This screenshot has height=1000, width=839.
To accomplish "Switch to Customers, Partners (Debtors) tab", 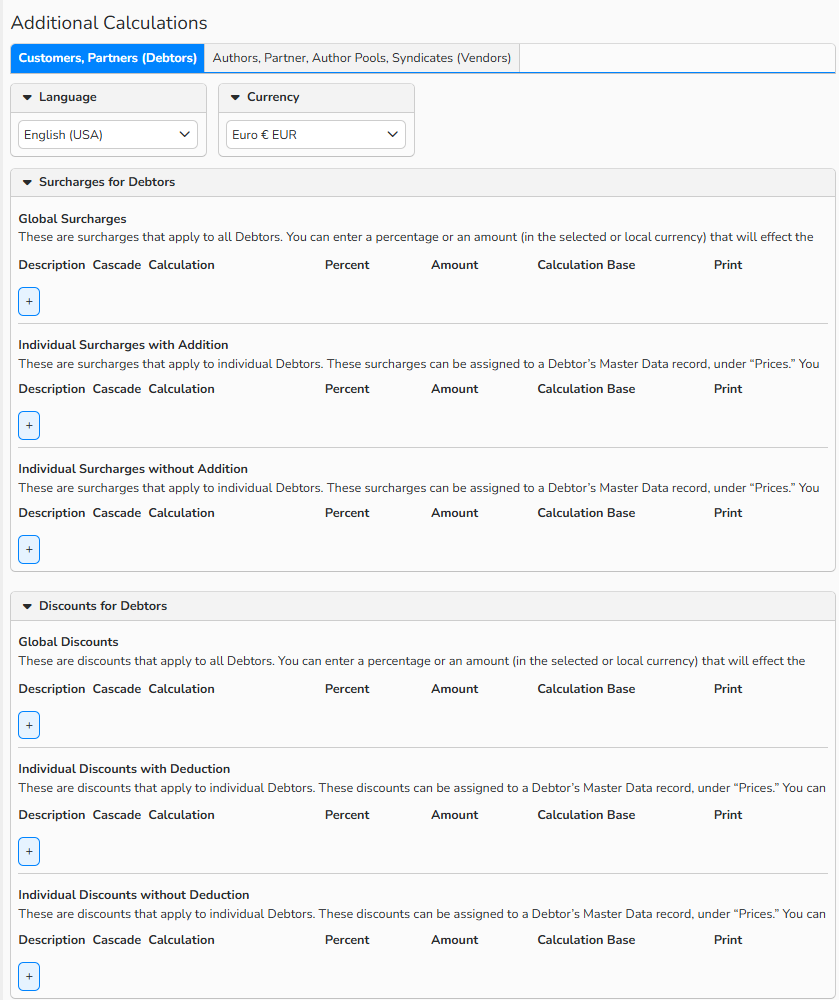I will point(107,58).
